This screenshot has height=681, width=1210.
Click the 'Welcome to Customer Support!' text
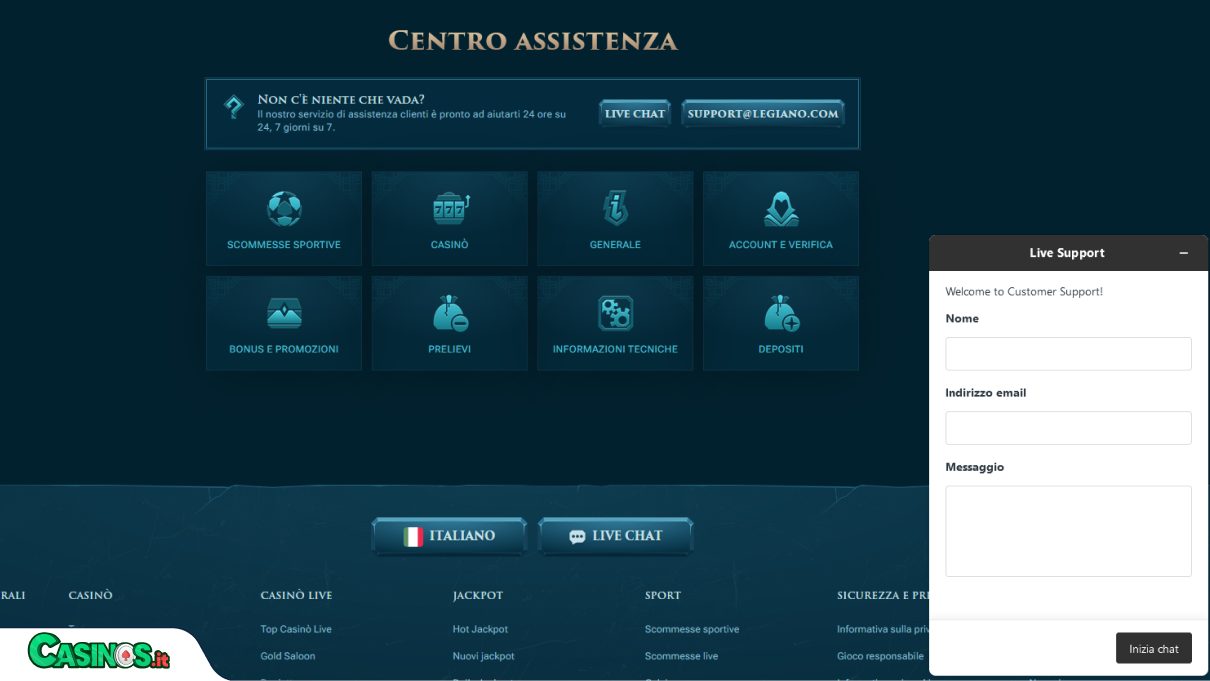tap(1024, 292)
